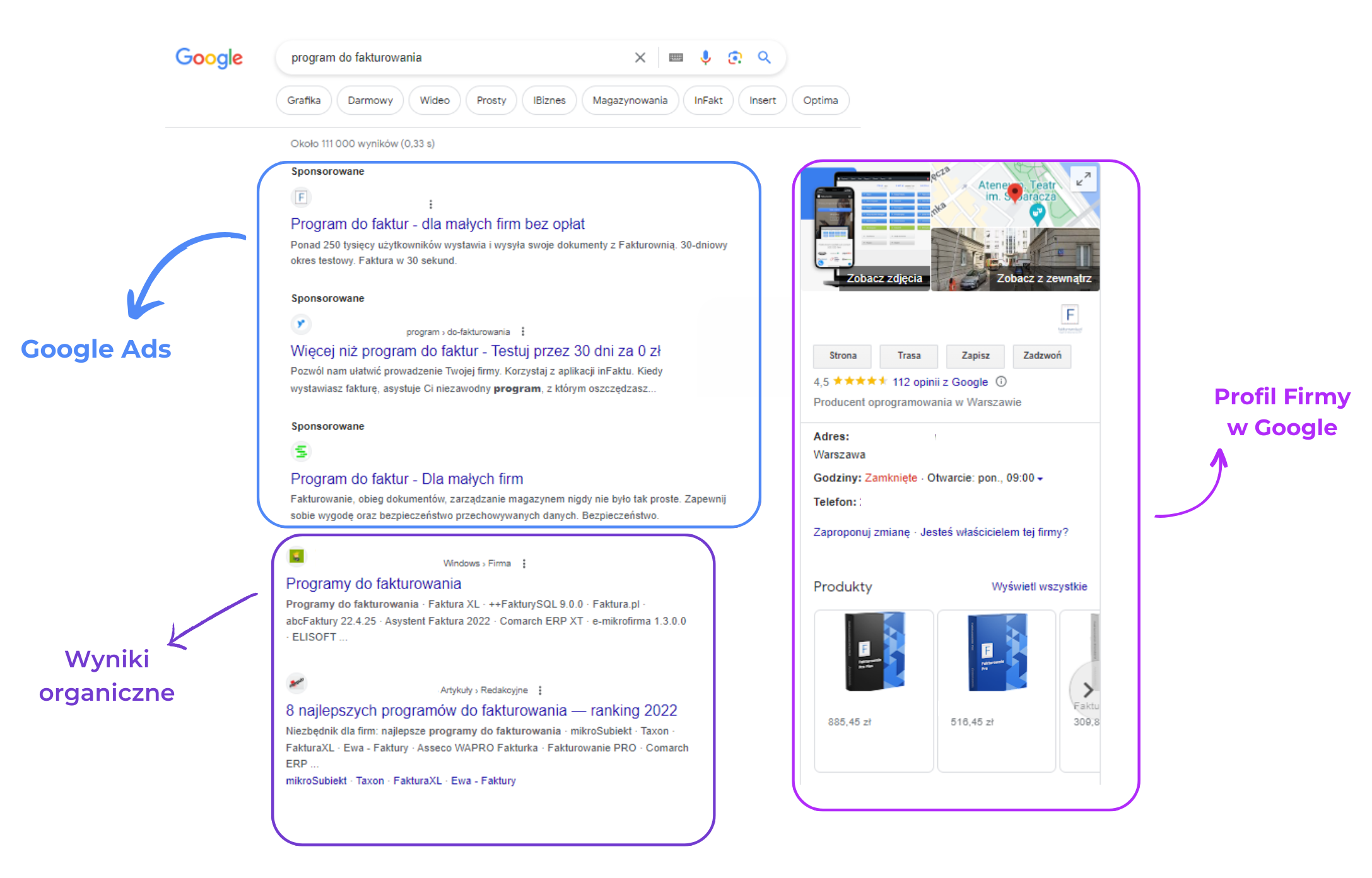The height and width of the screenshot is (878, 1372).
Task: Expand the map with the arrows icon
Action: [x=1083, y=179]
